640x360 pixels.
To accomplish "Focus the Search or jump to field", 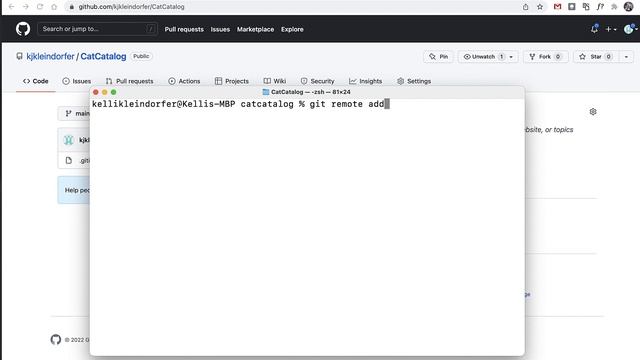I will pos(98,29).
